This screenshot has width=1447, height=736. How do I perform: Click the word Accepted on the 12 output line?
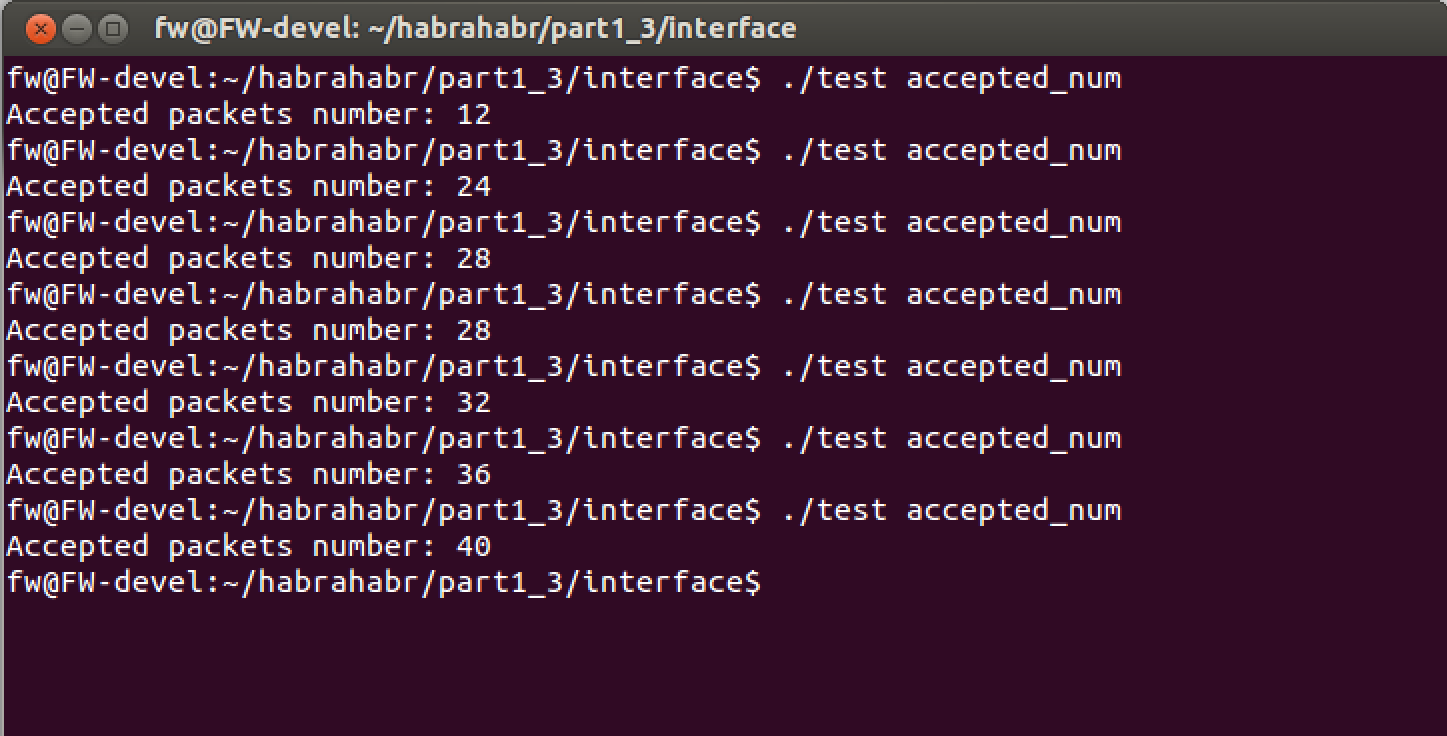(x=77, y=115)
